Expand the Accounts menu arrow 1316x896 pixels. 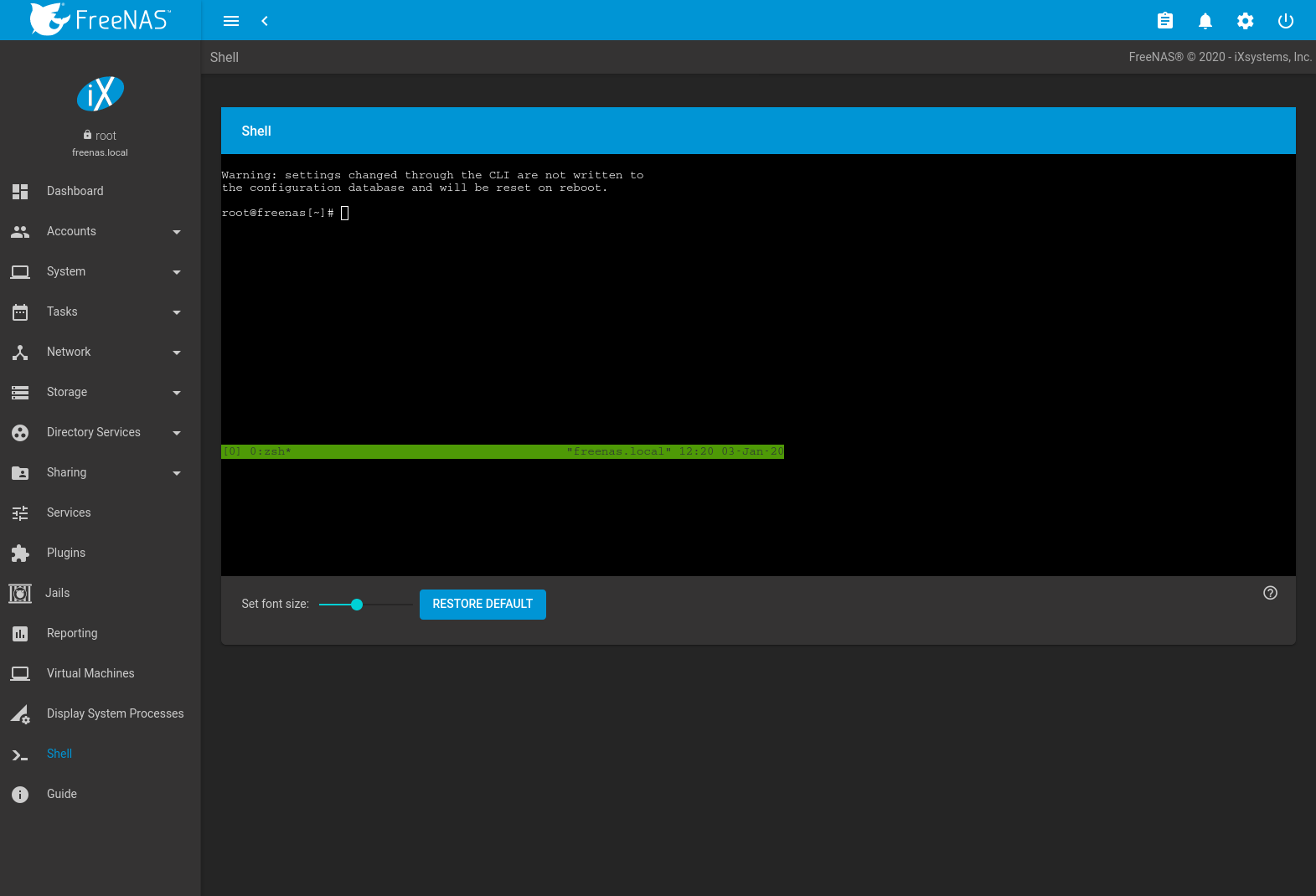pos(177,232)
